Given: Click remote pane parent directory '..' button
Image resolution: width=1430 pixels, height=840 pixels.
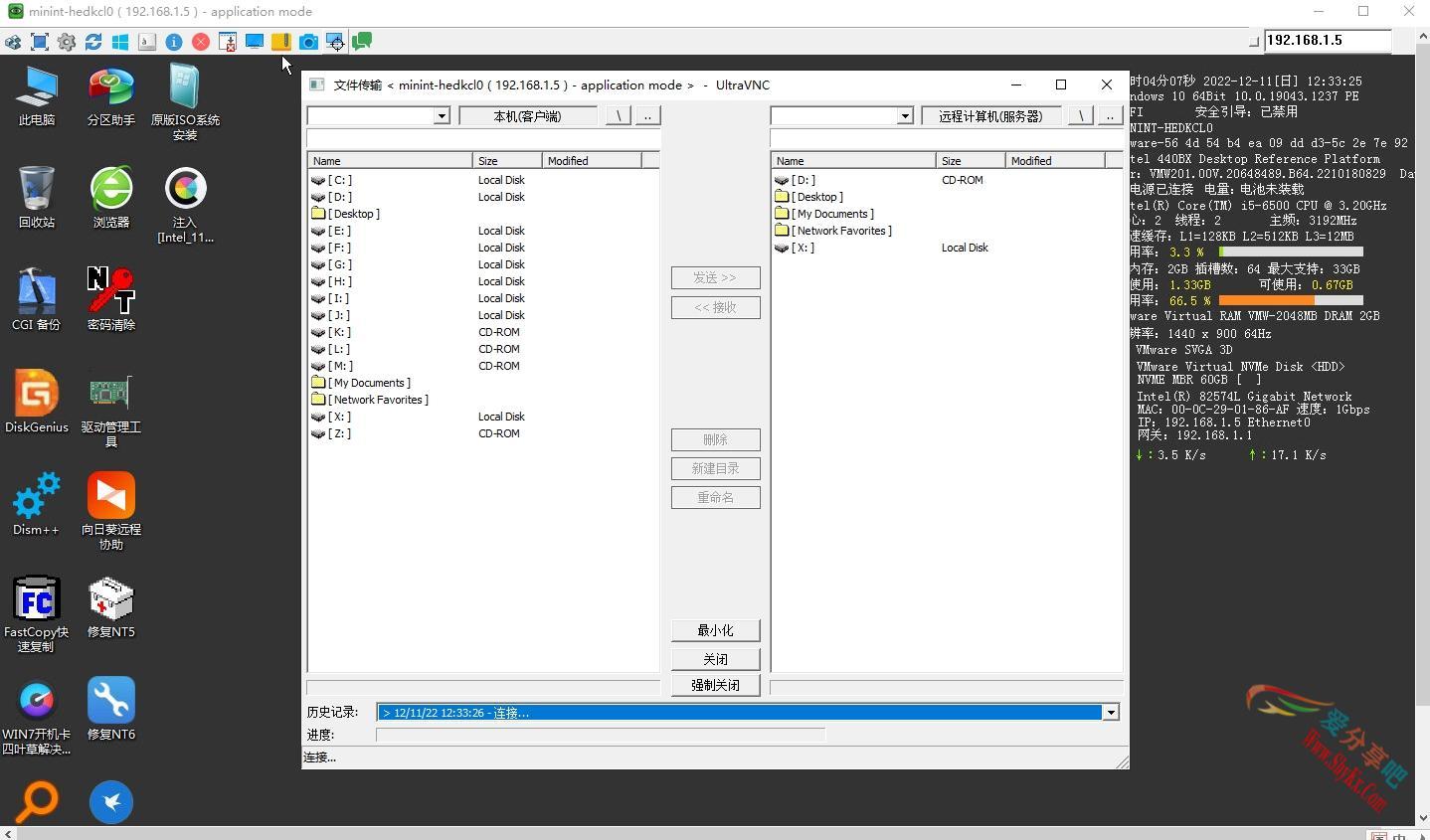Looking at the screenshot, I should 1110,116.
